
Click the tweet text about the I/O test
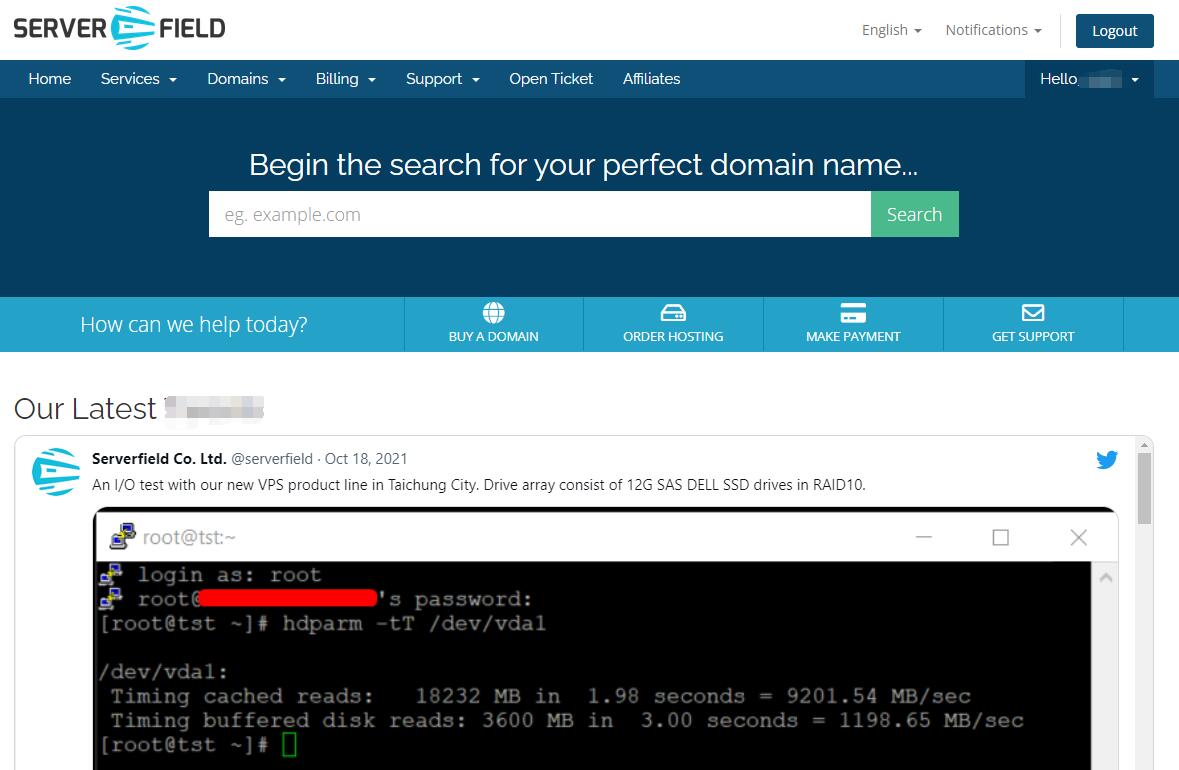(x=478, y=485)
